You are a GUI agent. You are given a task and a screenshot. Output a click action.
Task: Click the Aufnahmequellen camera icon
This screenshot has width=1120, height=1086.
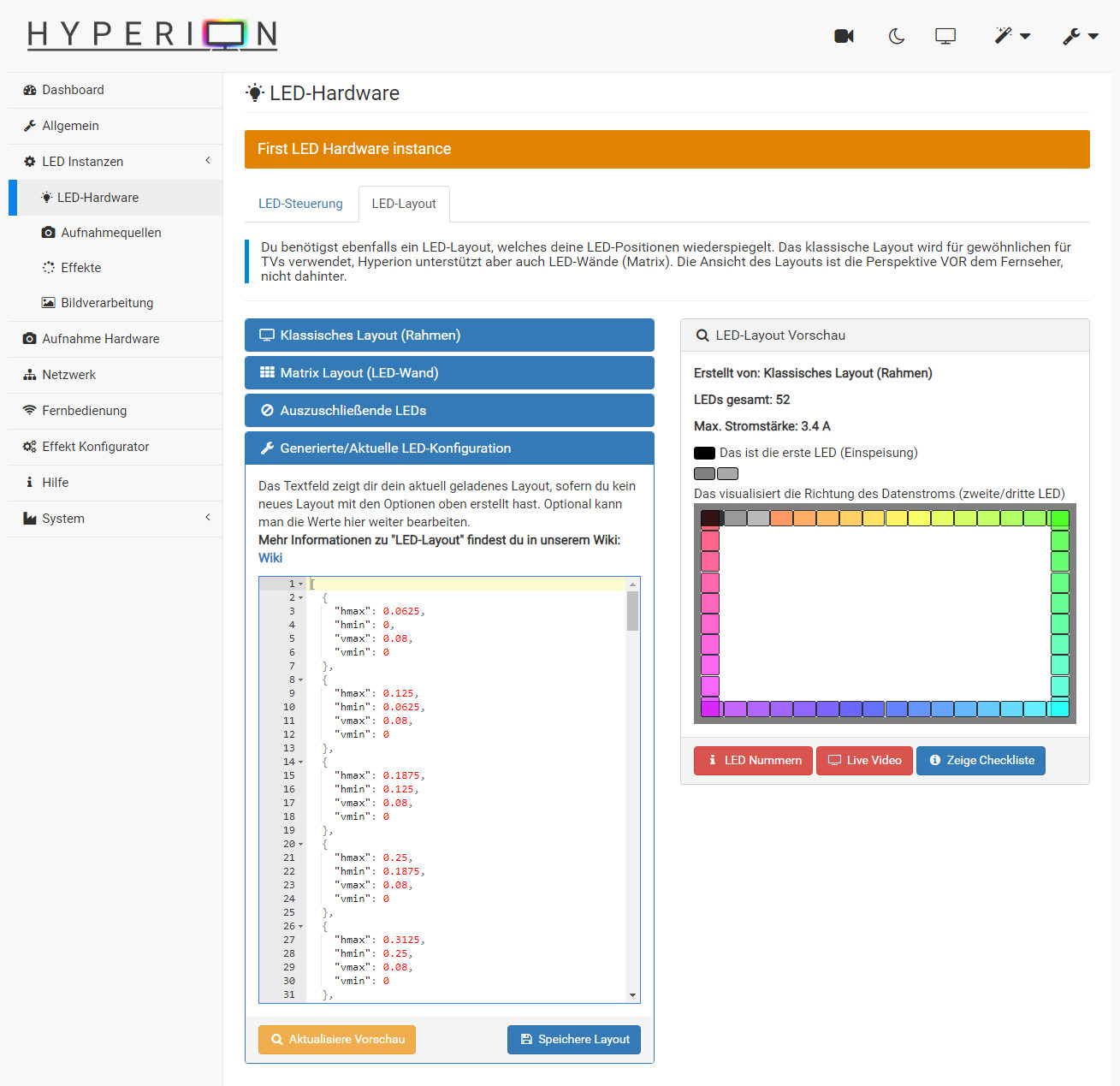tap(49, 233)
